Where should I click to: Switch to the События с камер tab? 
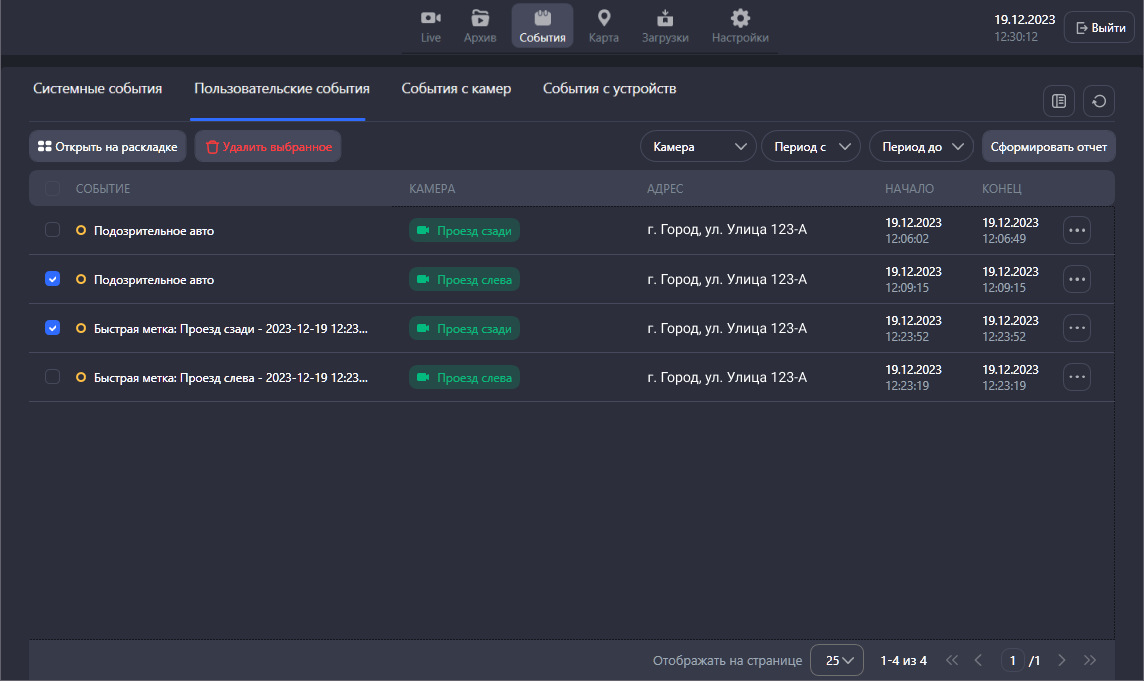[456, 89]
